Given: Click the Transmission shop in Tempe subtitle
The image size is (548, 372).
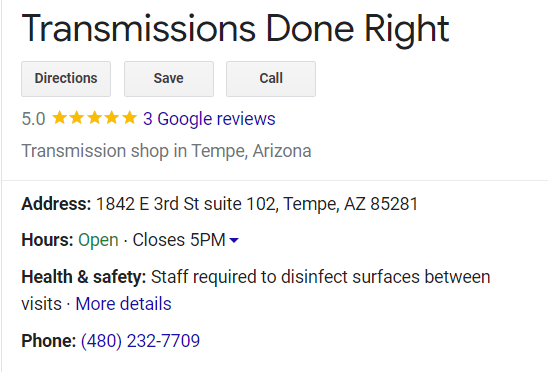Looking at the screenshot, I should pos(166,151).
